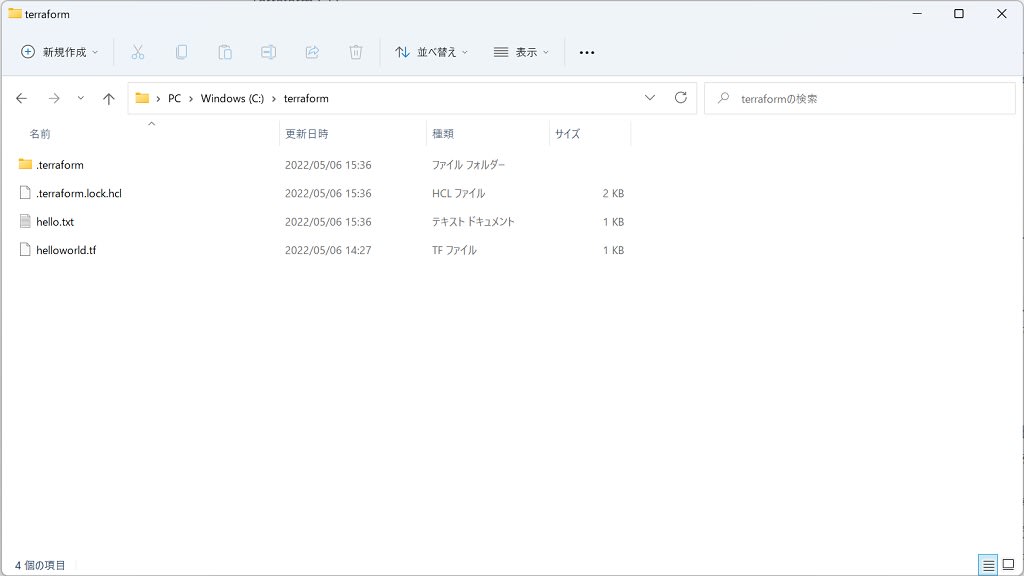Go back with the left arrow
The width and height of the screenshot is (1024, 576).
point(22,99)
